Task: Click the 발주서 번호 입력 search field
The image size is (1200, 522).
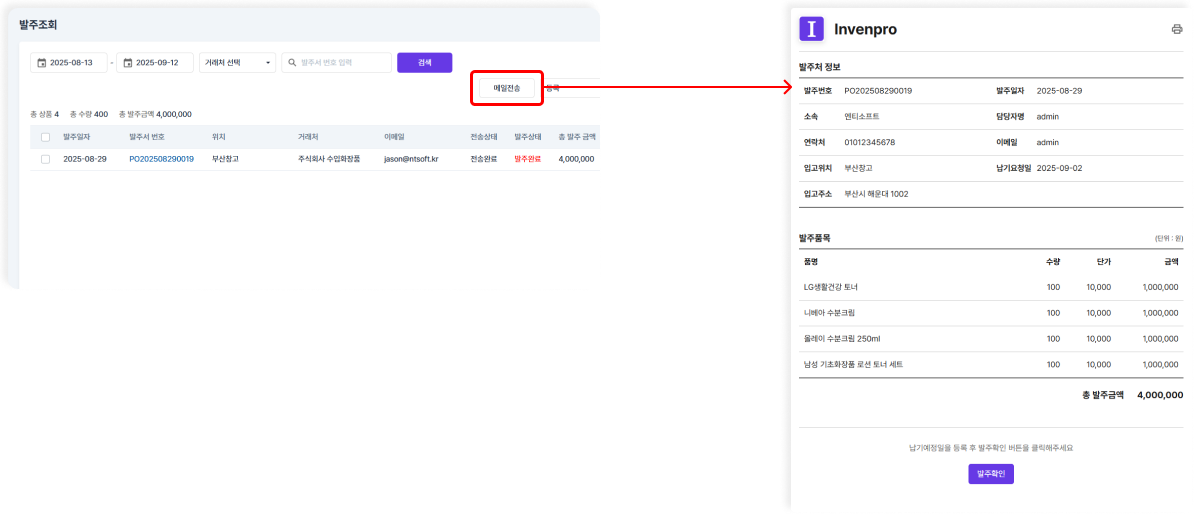Action: tap(343, 63)
